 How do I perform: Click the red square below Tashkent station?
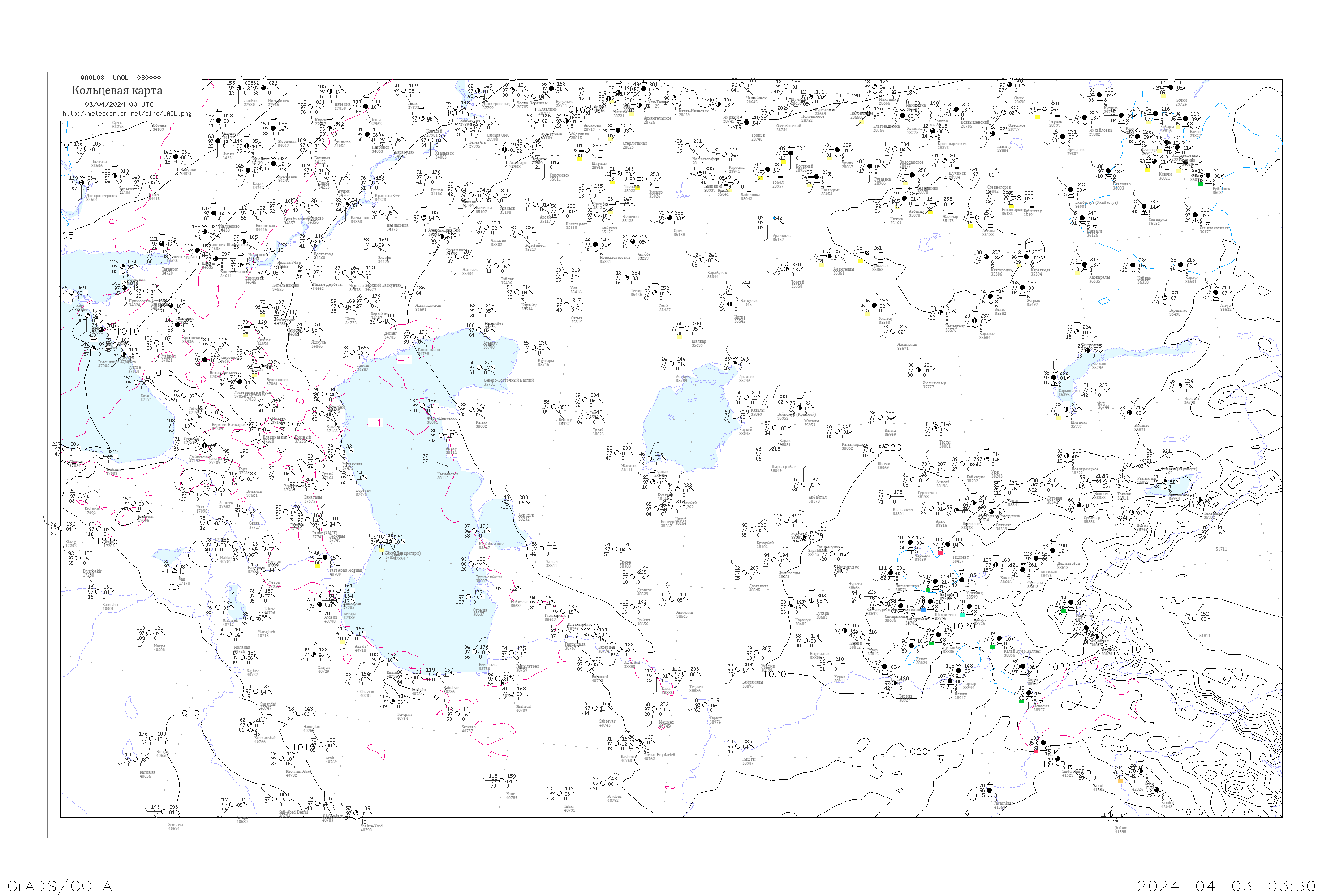pos(940,553)
